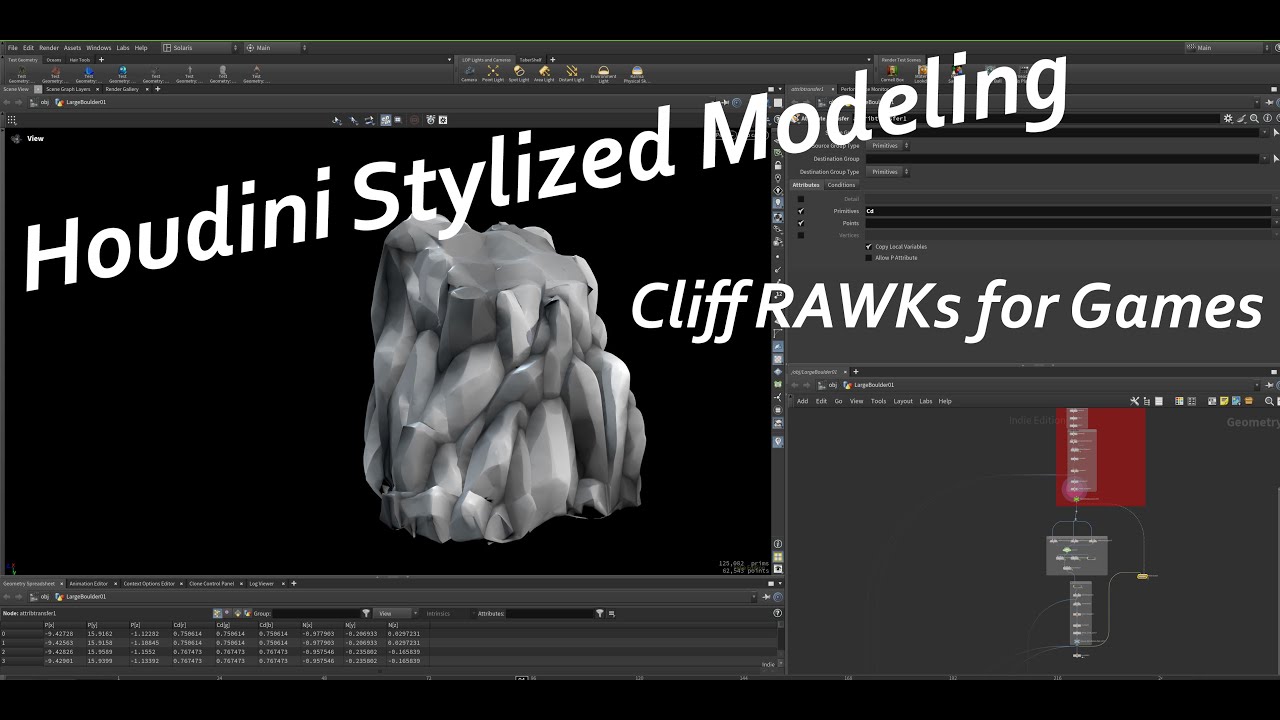Switch to the TuberShelf tab

[x=530, y=60]
